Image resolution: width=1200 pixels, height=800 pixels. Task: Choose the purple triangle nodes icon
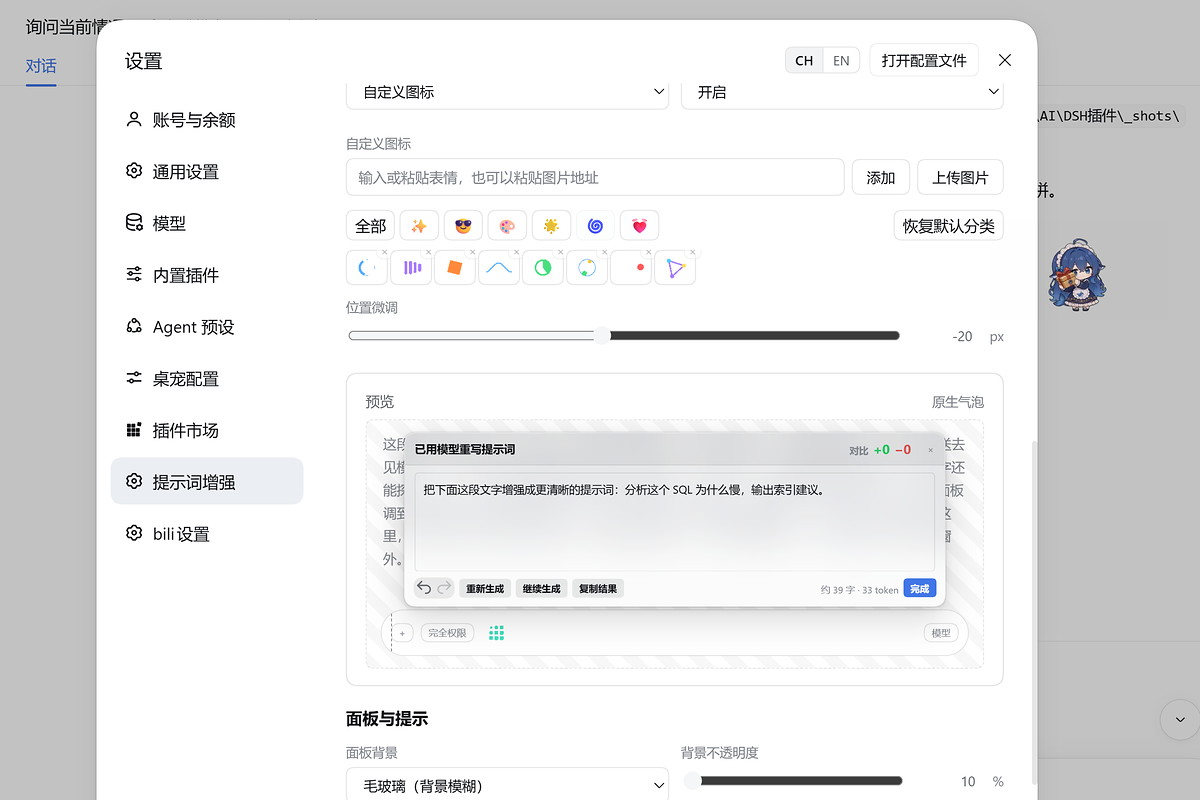pyautogui.click(x=675, y=267)
